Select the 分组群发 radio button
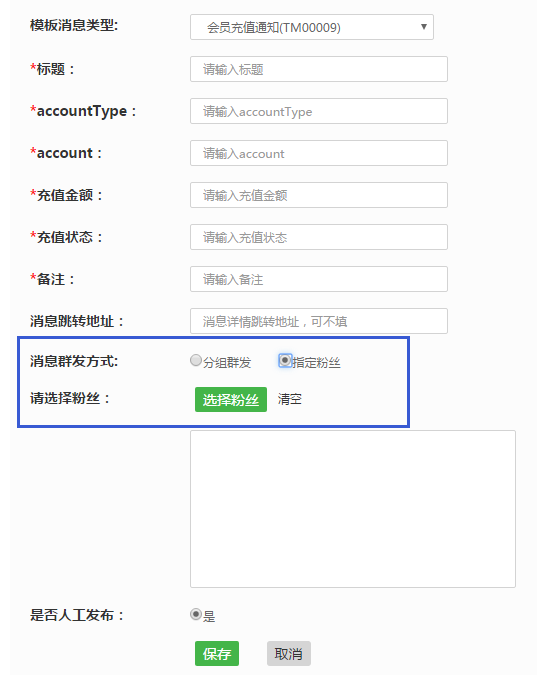The width and height of the screenshot is (537, 675). coord(196,360)
